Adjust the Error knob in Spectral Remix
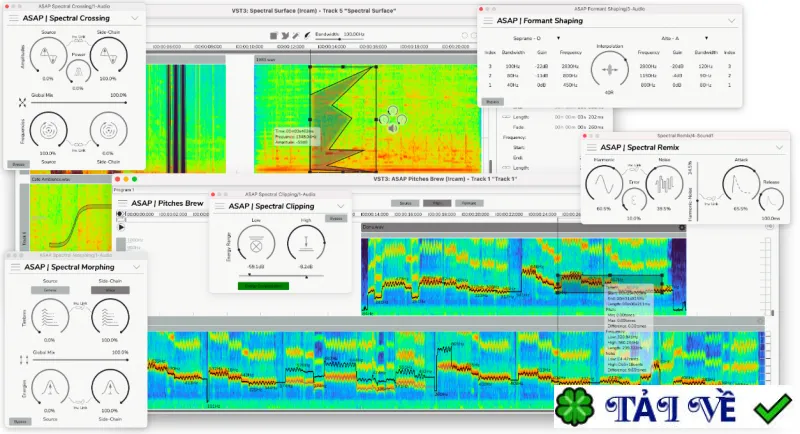The image size is (800, 434). 634,200
